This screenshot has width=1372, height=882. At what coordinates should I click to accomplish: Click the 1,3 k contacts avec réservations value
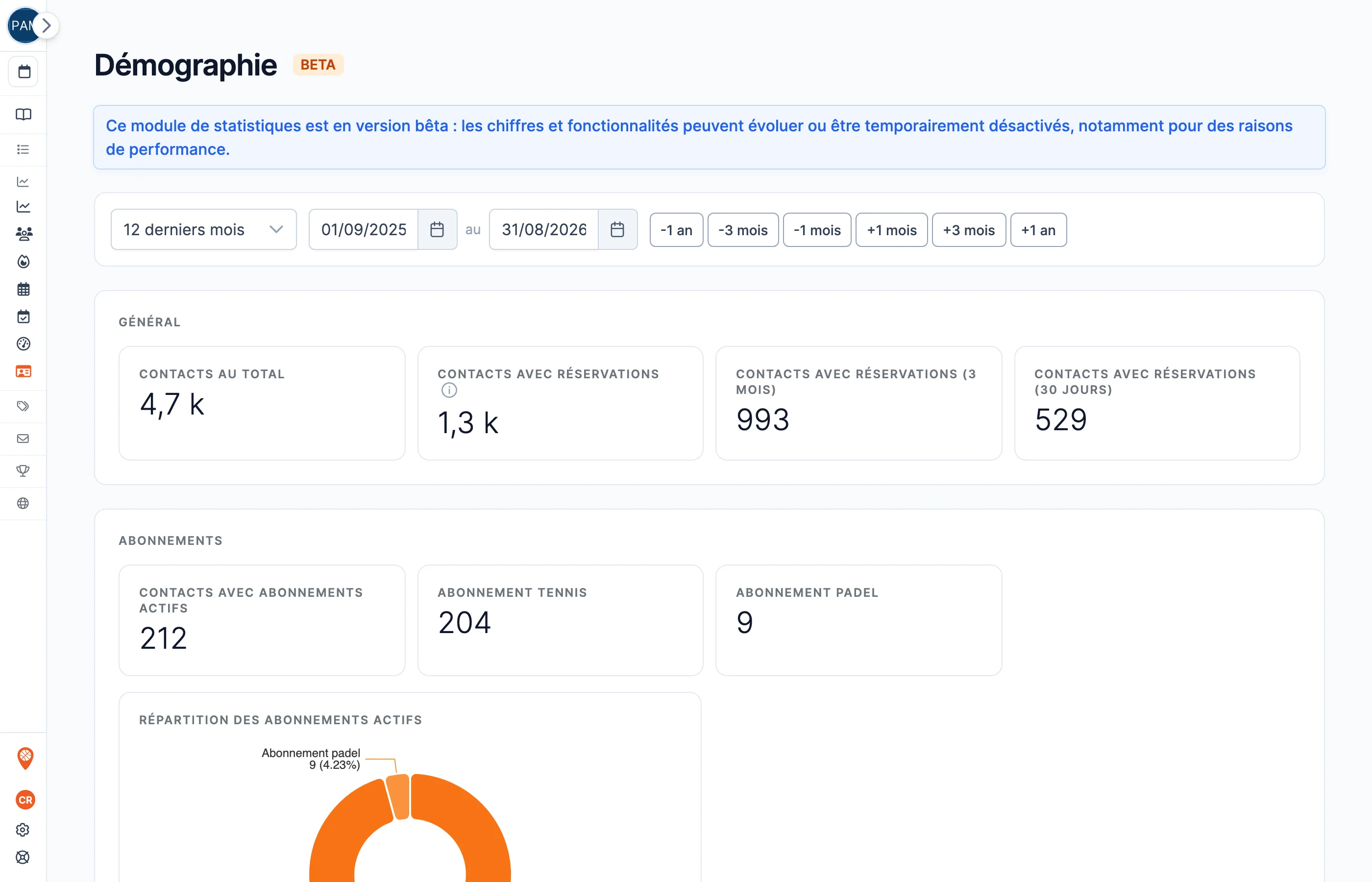coord(468,423)
